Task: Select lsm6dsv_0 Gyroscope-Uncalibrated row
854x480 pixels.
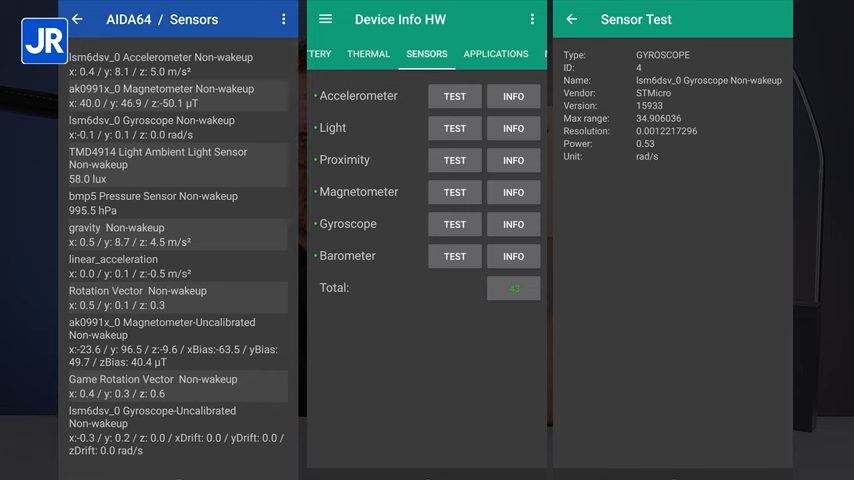Action: coord(178,430)
